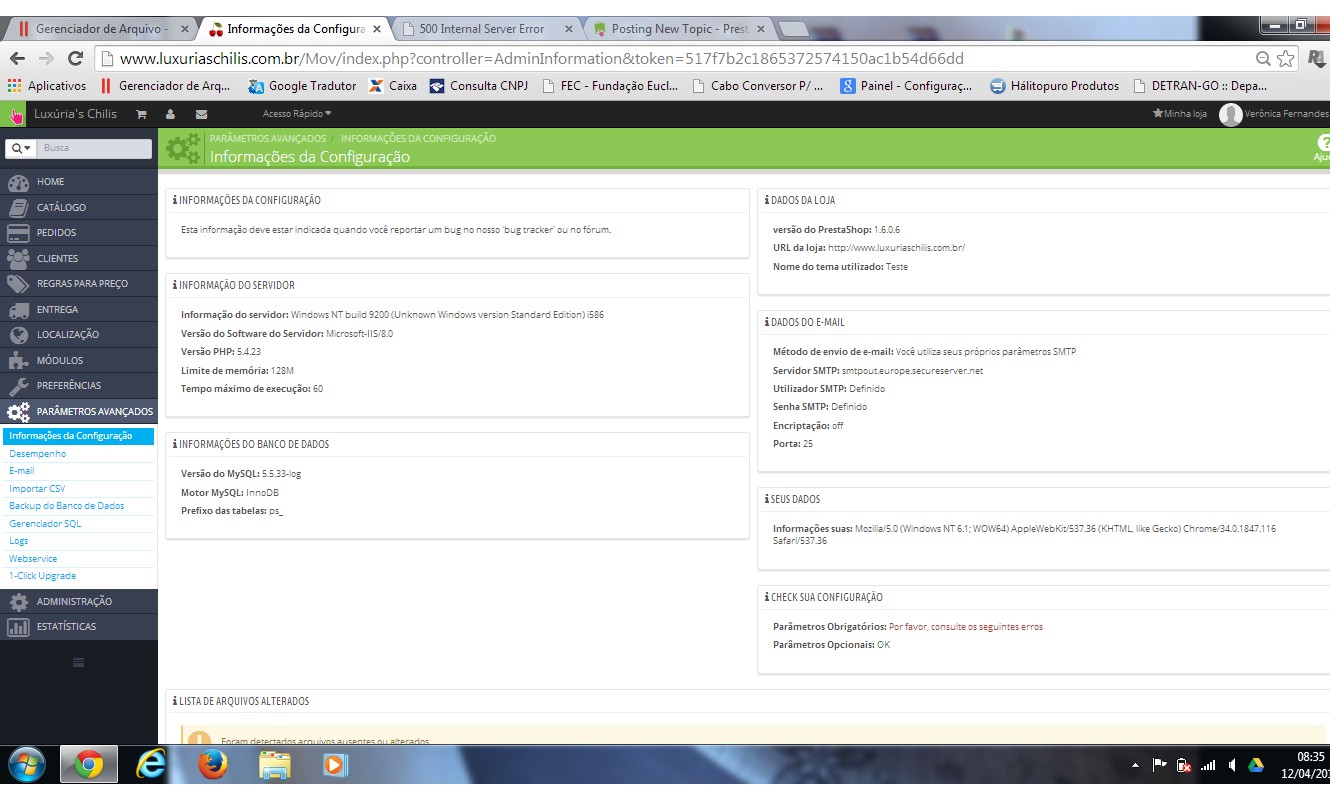This screenshot has height=800, width=1330.
Task: Click volume speaker icon in system tray
Action: (x=1232, y=766)
